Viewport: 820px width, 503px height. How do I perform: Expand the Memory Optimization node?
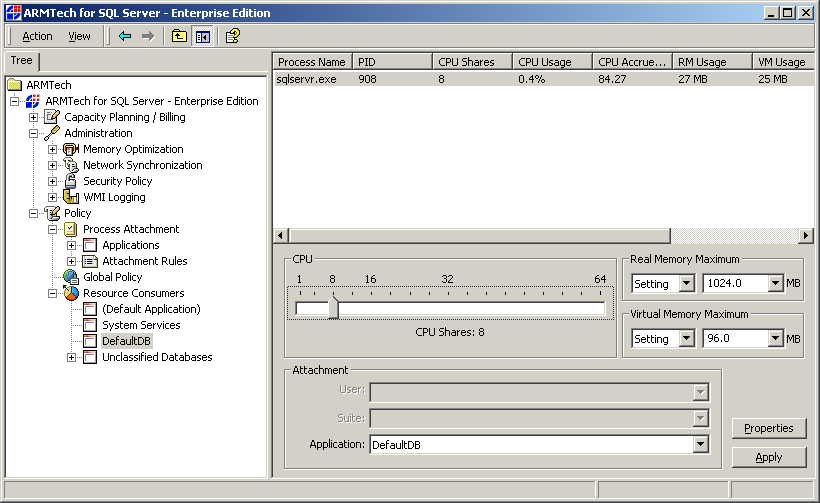click(52, 150)
